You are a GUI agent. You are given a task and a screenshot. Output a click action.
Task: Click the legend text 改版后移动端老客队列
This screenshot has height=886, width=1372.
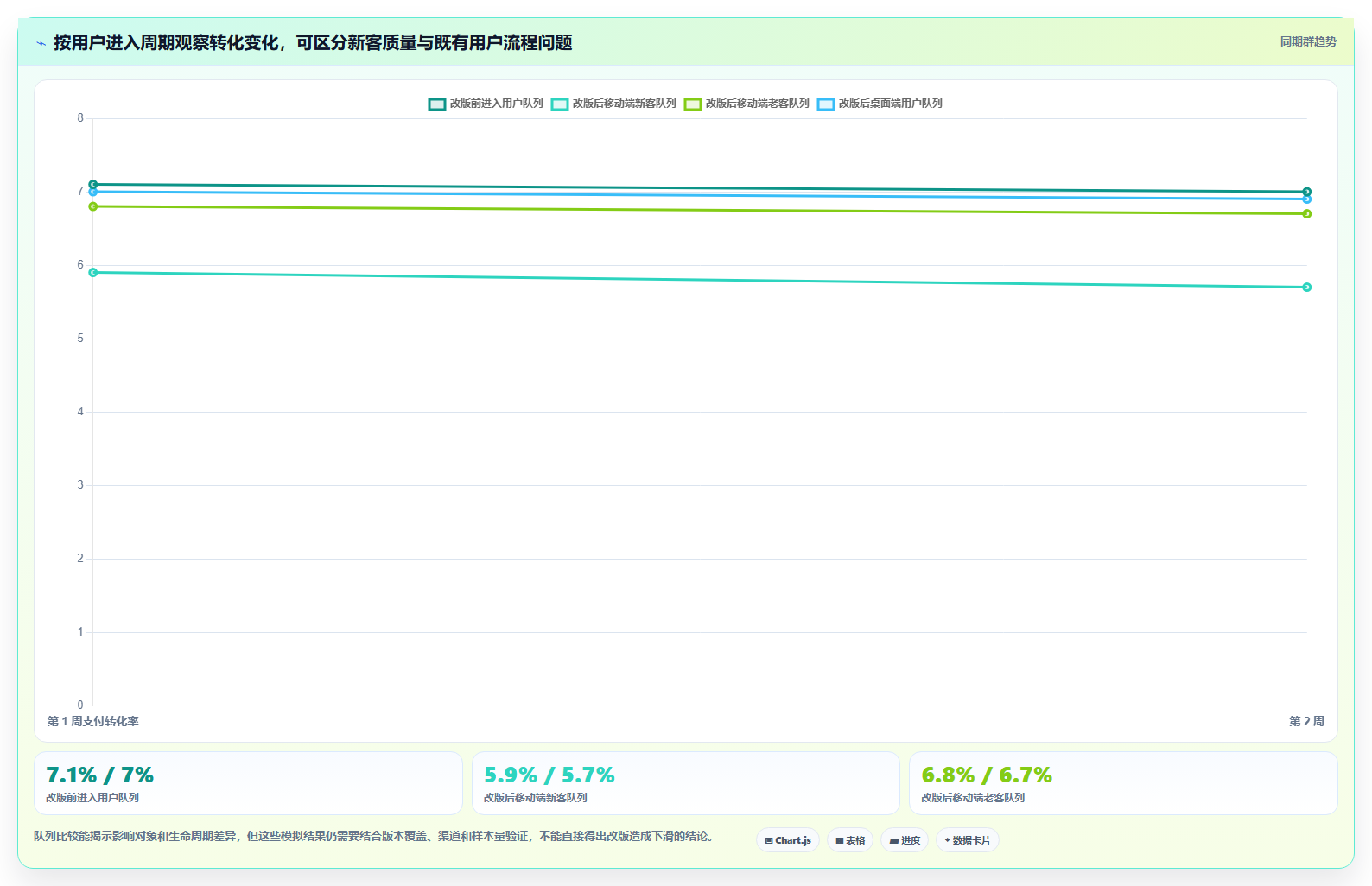pos(758,104)
